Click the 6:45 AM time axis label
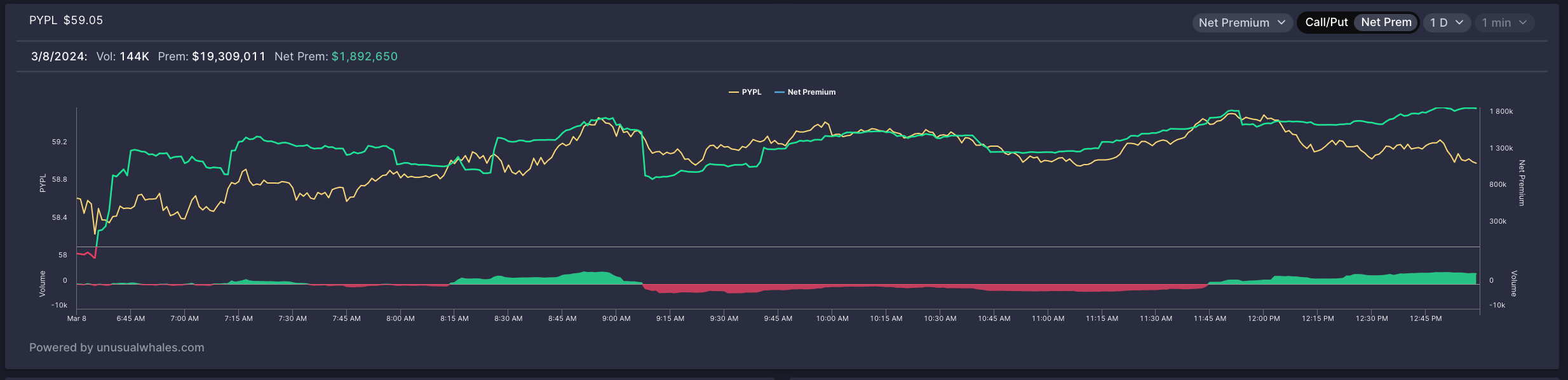 pyautogui.click(x=131, y=318)
